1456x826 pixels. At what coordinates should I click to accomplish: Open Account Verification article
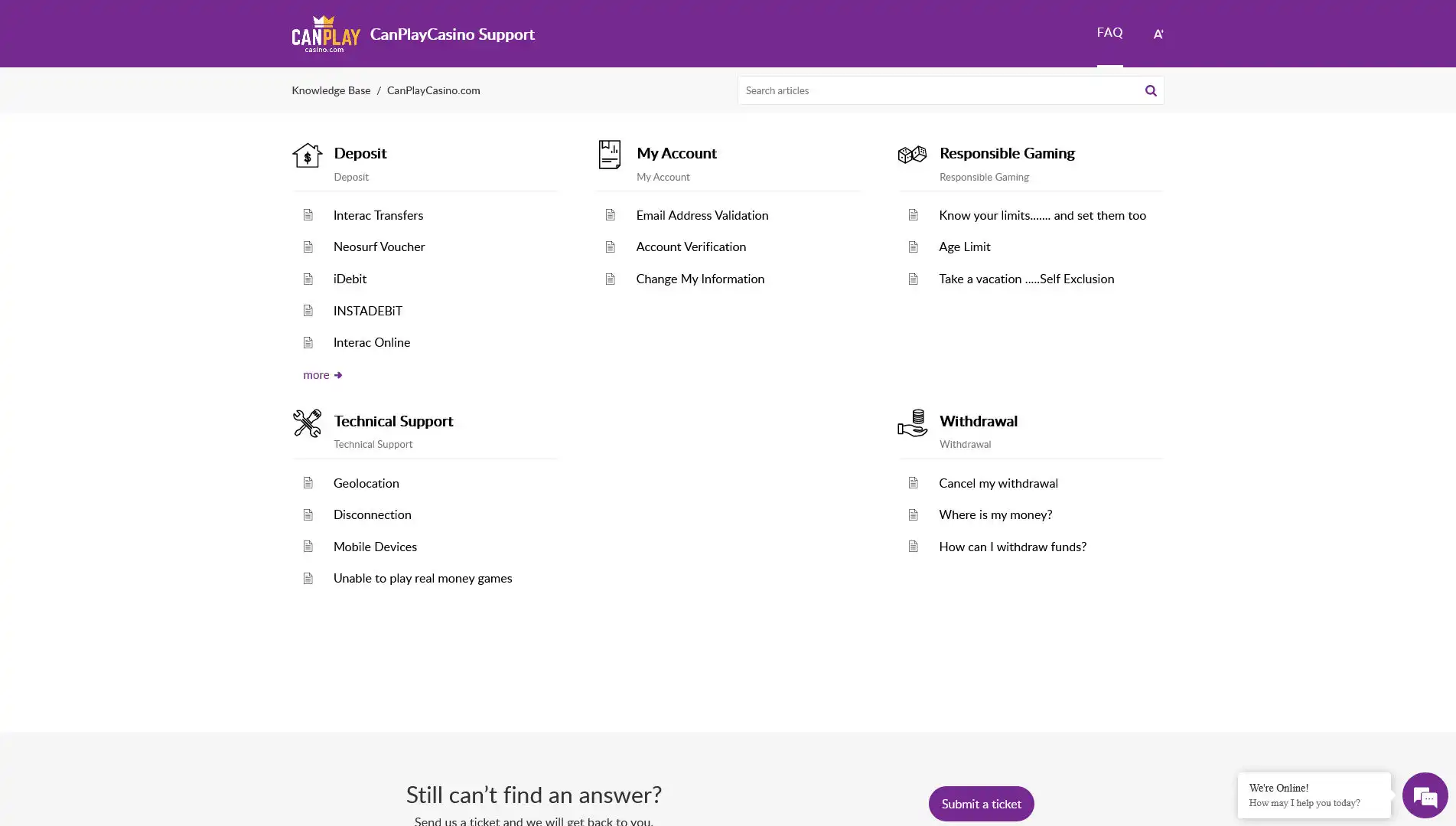click(690, 246)
